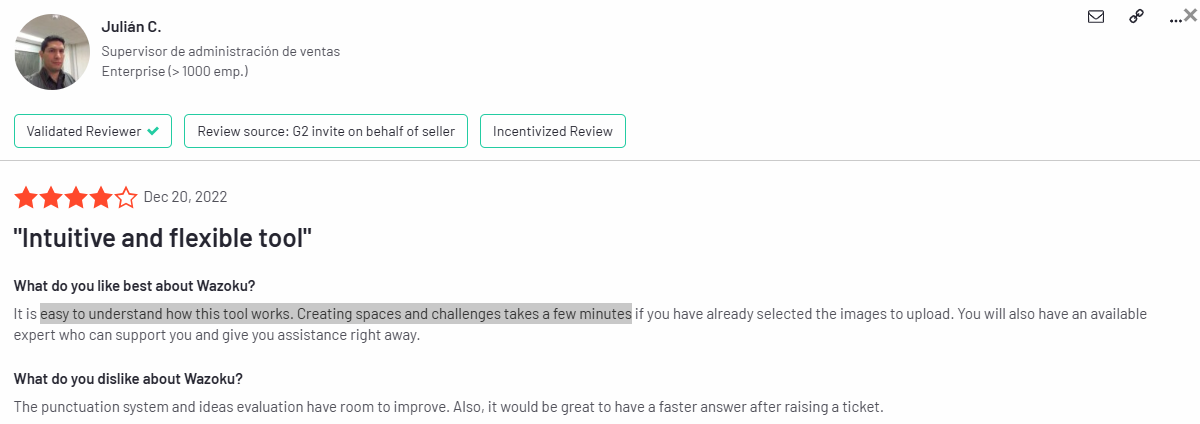The image size is (1200, 424).
Task: Click the envelope email icon
Action: (1096, 16)
